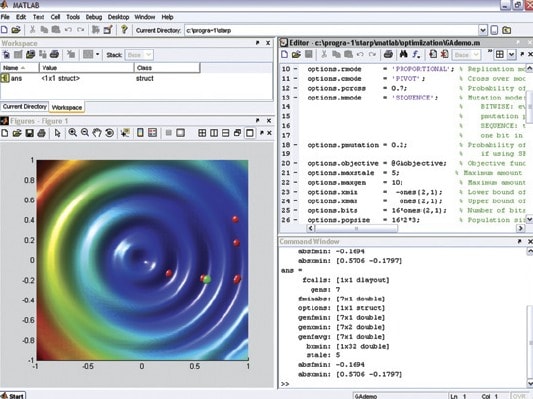This screenshot has width=533, height=399.
Task: Click the Help question mark icon
Action: 124,30
